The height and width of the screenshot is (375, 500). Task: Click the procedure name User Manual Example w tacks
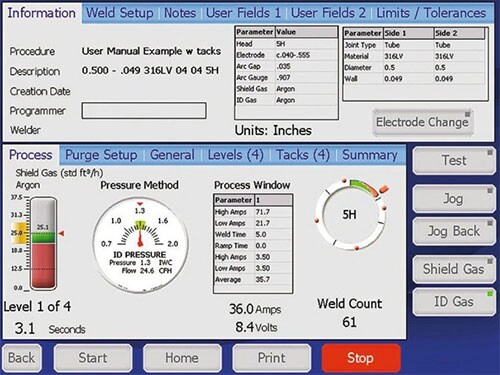click(151, 51)
